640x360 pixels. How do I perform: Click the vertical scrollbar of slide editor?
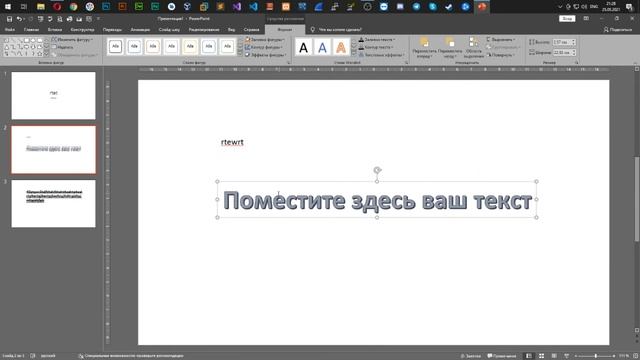click(637, 200)
